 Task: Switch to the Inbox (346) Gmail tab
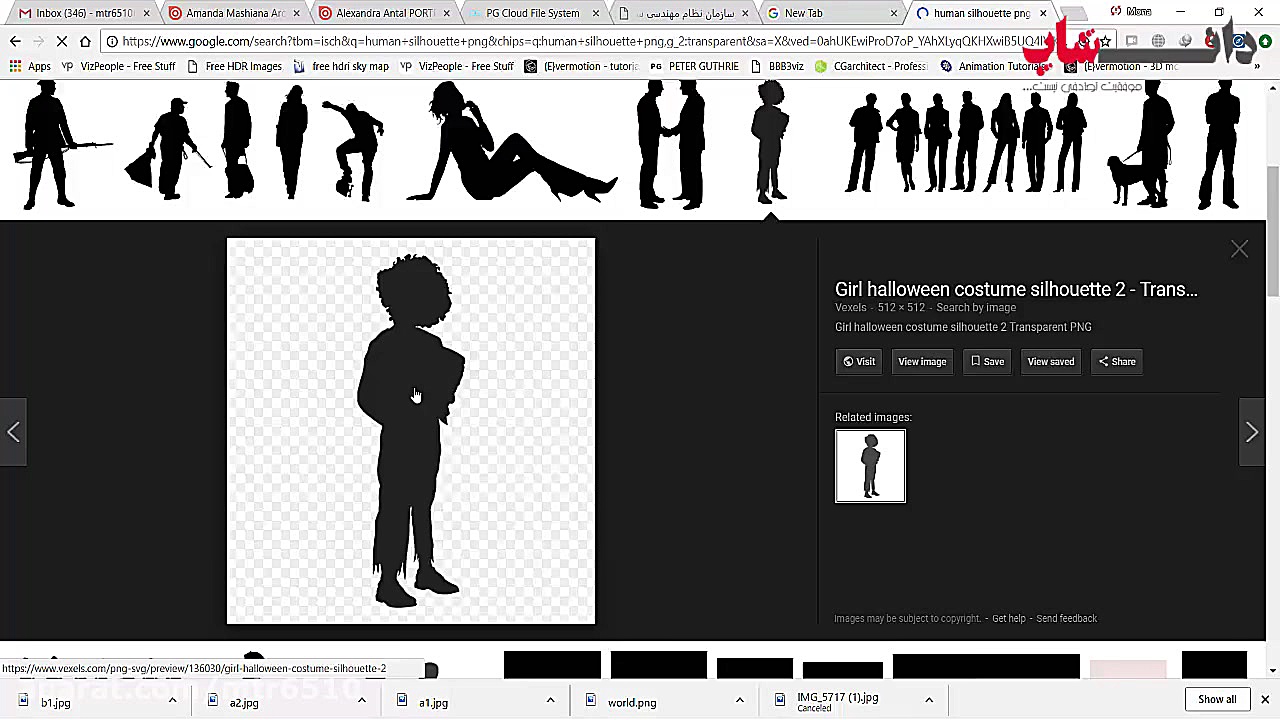point(82,13)
